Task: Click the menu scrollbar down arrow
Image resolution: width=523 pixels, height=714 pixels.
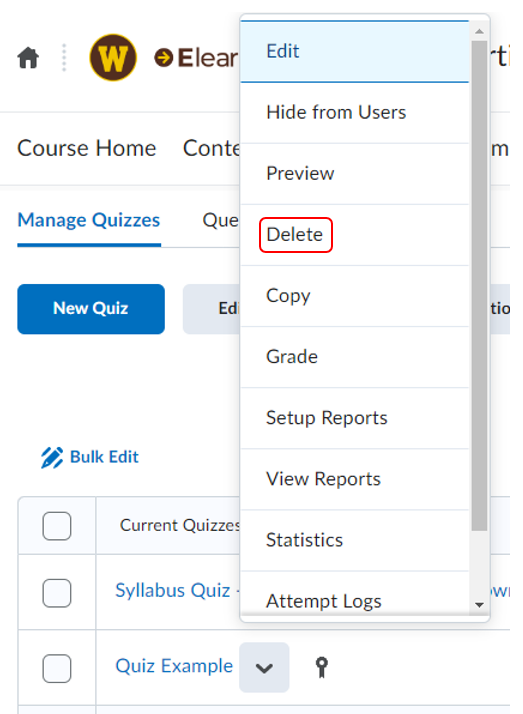Action: point(479,605)
